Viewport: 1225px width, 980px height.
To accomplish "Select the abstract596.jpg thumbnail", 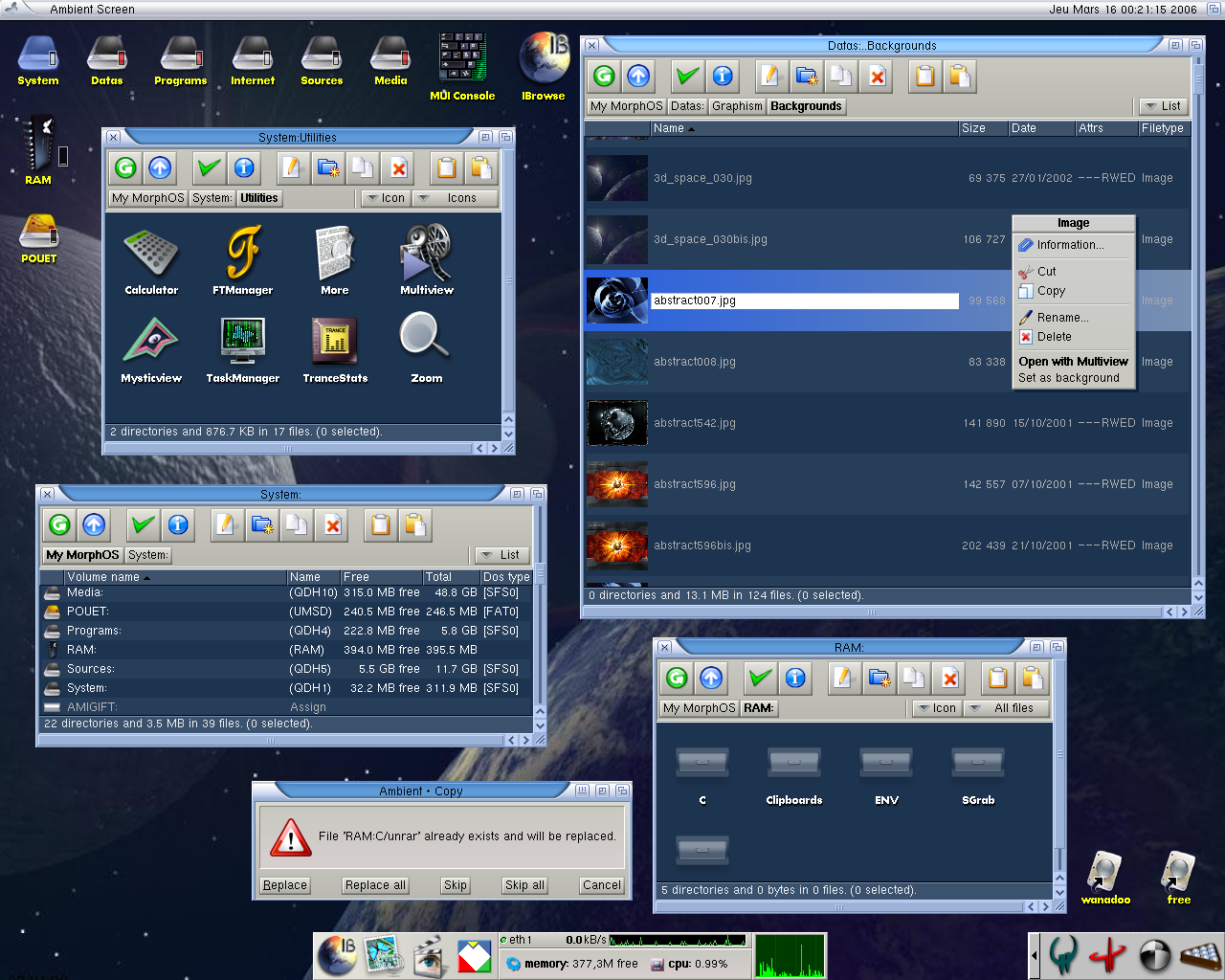I will coord(617,484).
